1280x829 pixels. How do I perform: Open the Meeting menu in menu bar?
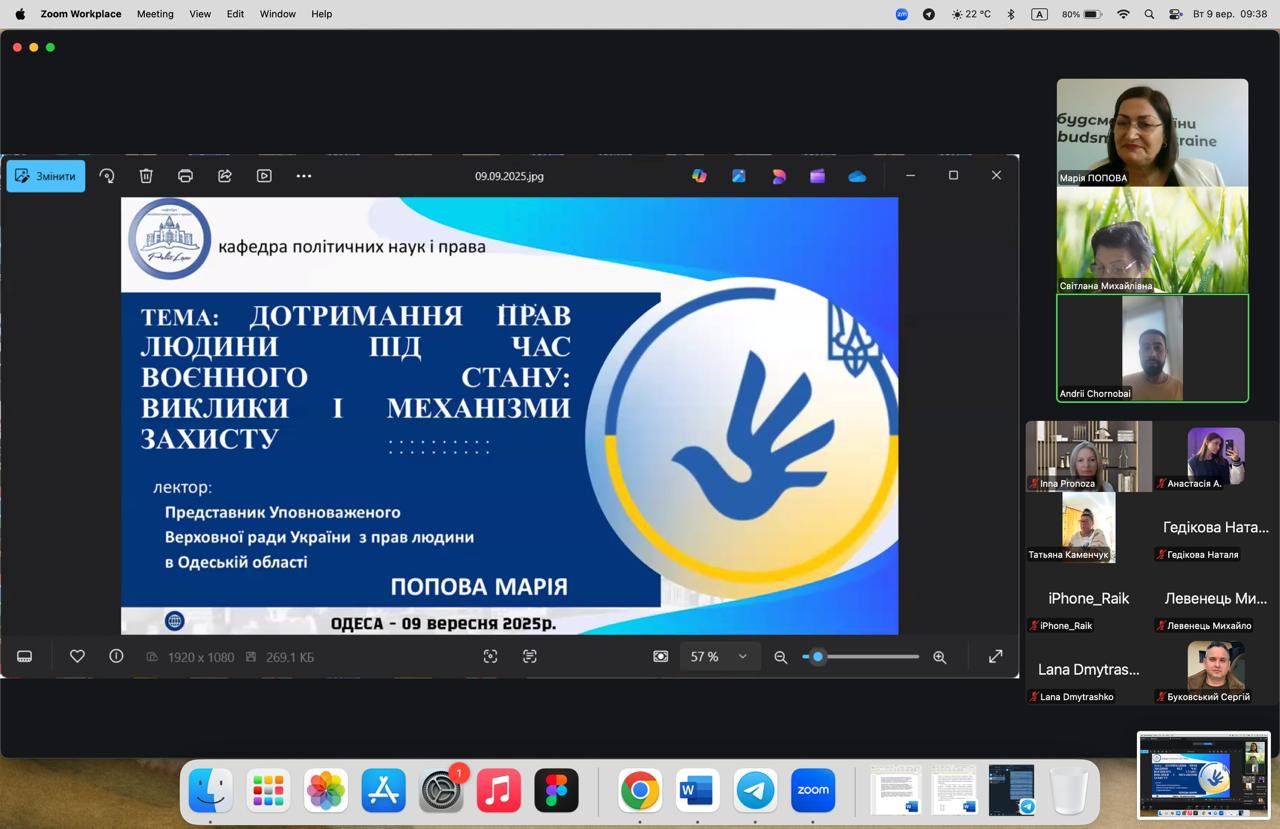coord(155,14)
